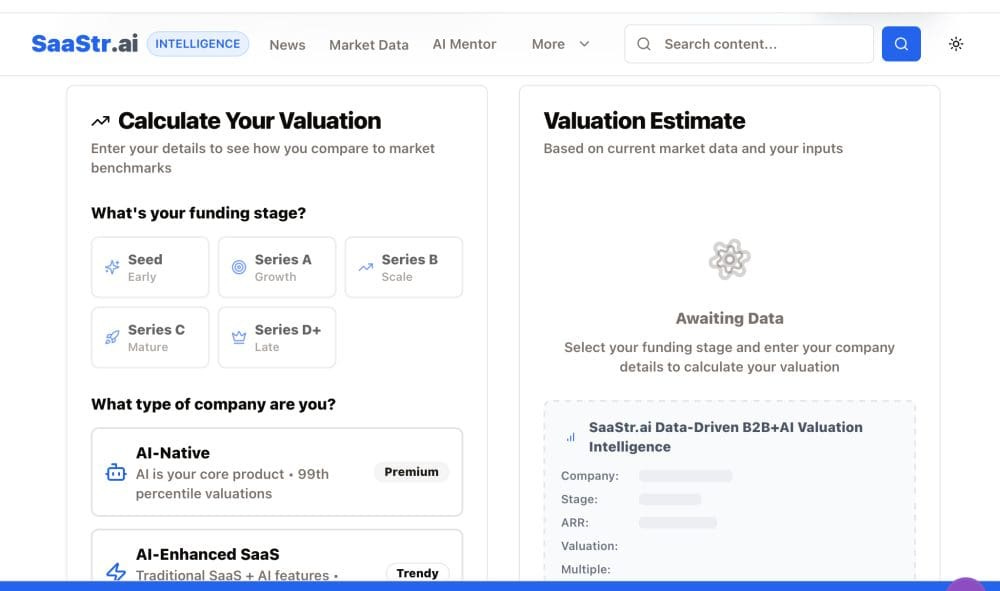Viewport: 1000px width, 591px height.
Task: Click the Seed sparkle icon
Action: point(112,267)
